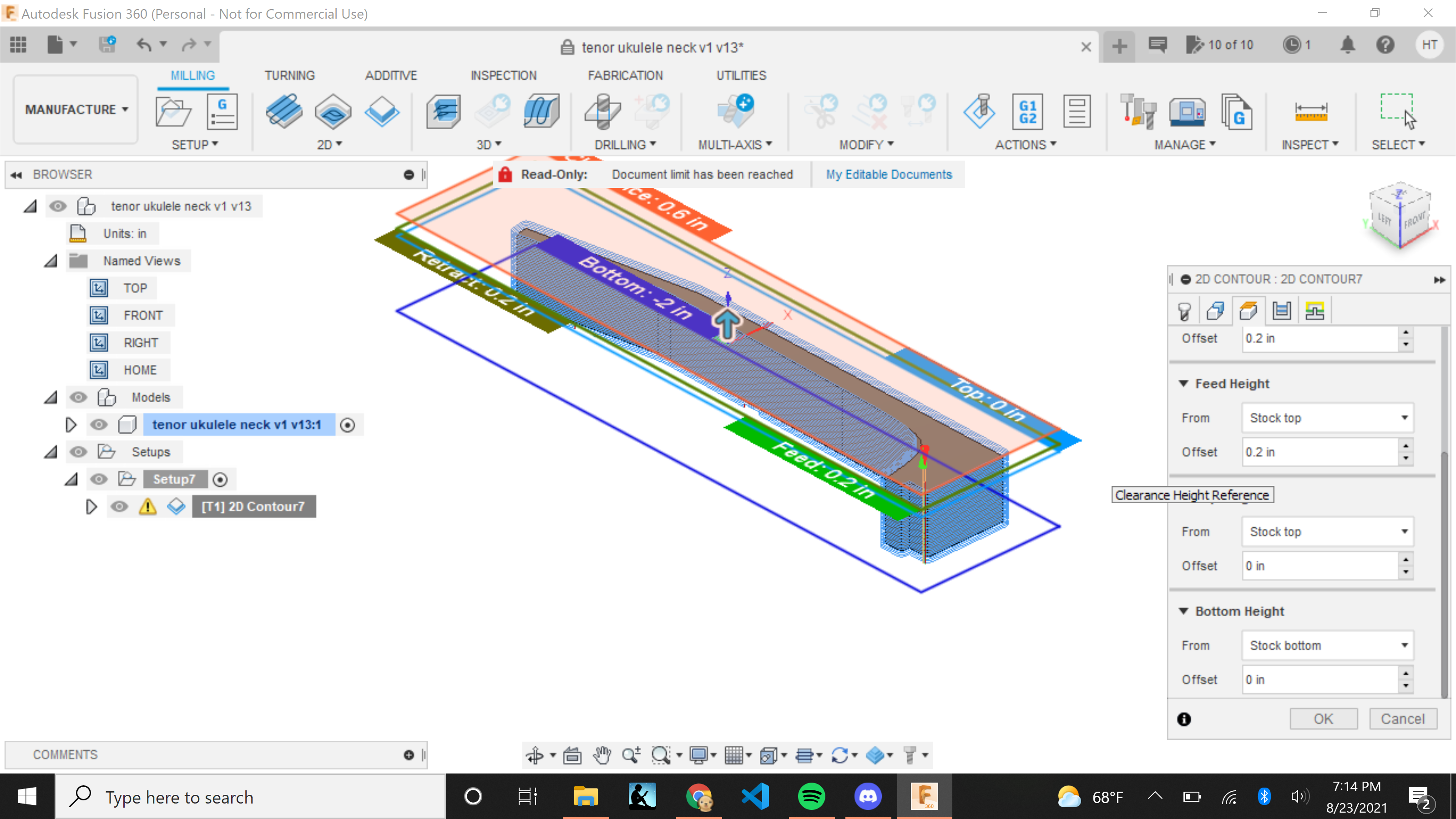Viewport: 1456px width, 819px height.
Task: Switch to the TURNING ribbon tab
Action: [290, 75]
